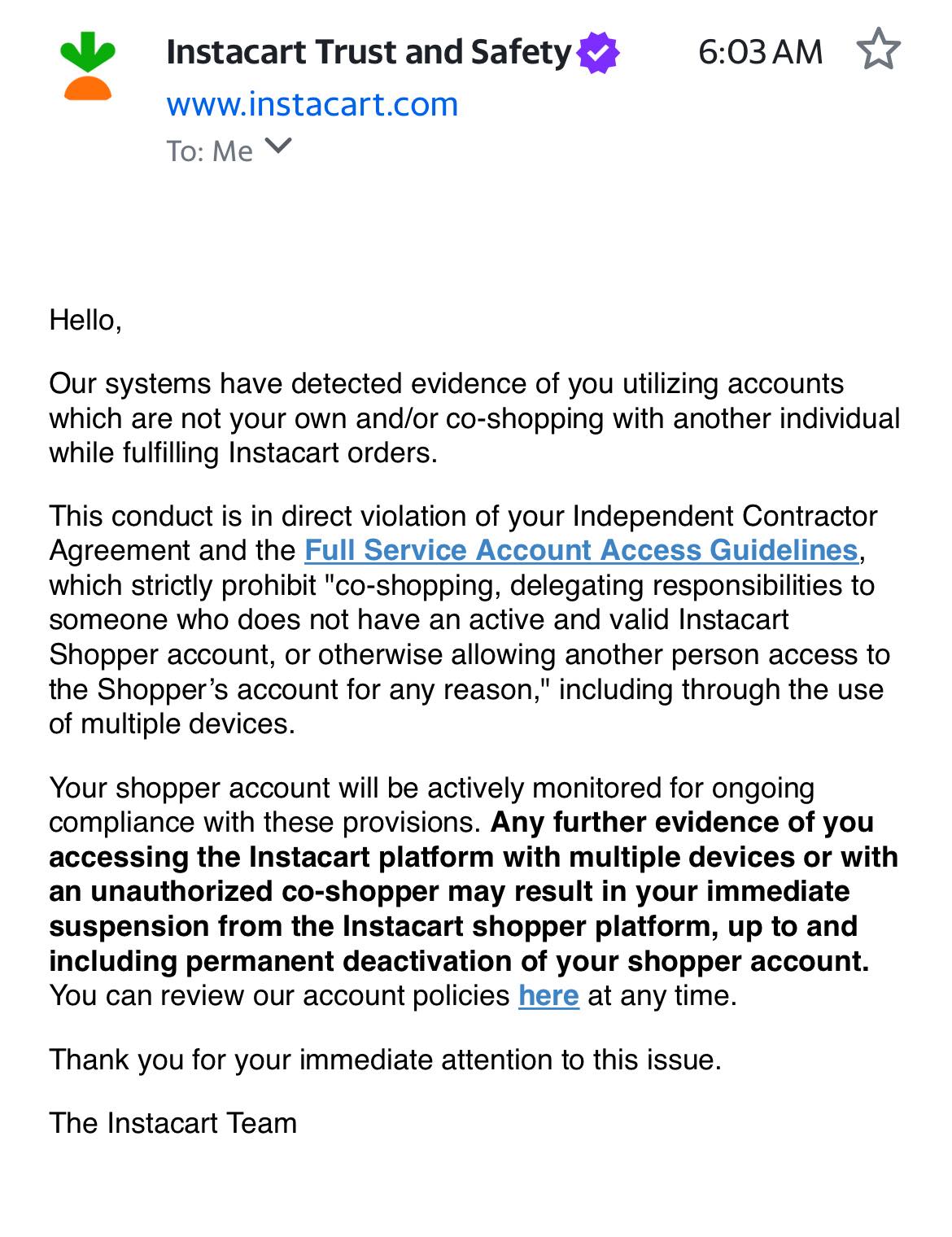Tap the purple verified sender badge

click(x=598, y=53)
